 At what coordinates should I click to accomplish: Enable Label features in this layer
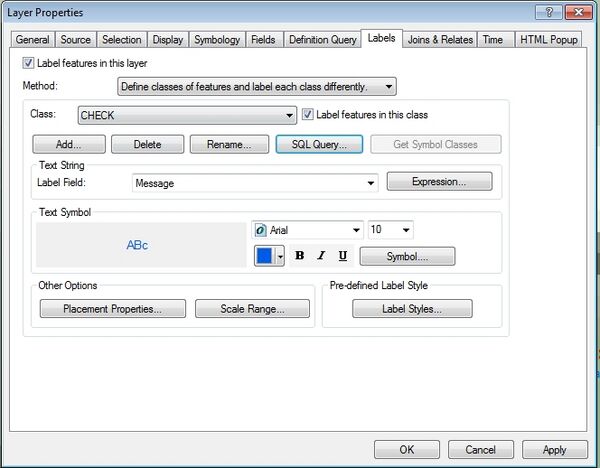tap(28, 63)
